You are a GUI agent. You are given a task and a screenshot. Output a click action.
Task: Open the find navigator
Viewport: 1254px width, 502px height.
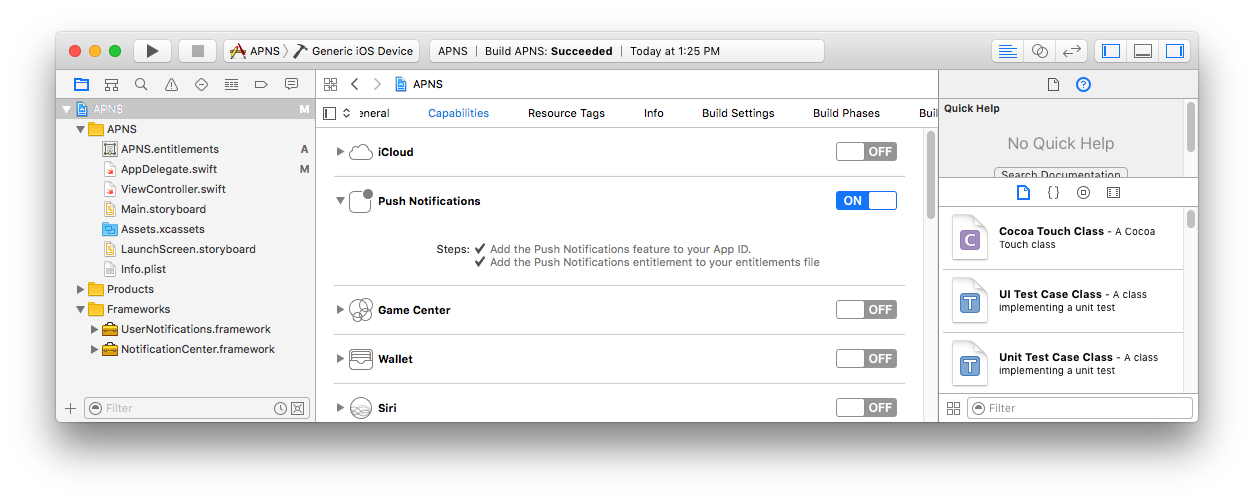[141, 84]
